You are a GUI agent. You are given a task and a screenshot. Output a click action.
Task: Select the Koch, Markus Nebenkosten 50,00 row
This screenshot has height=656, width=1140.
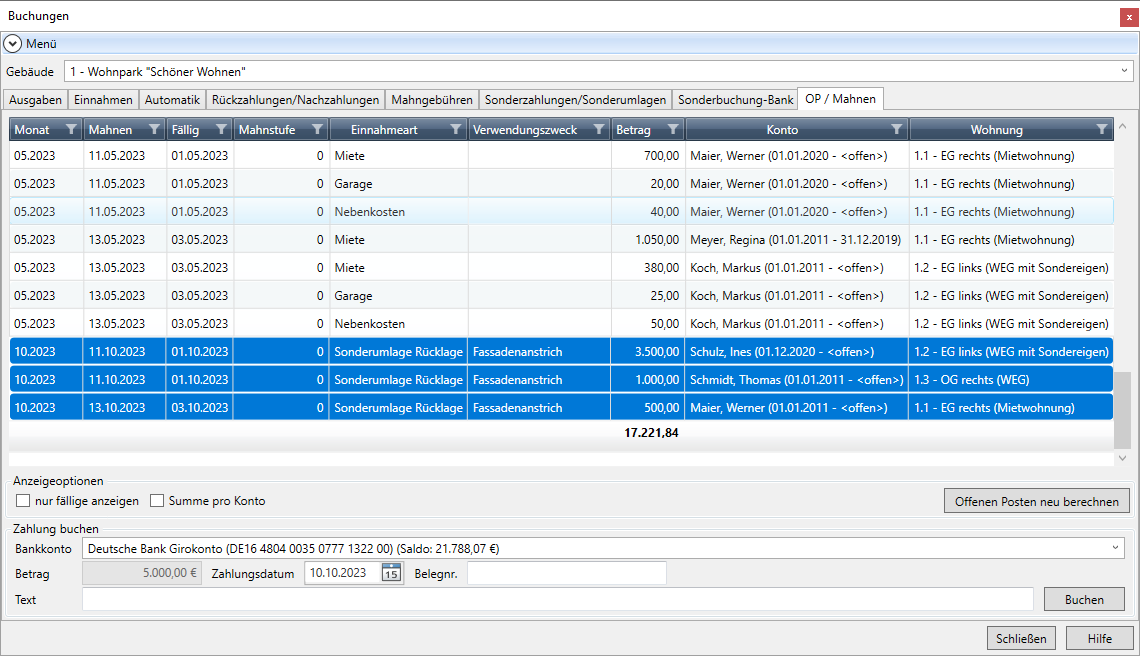click(x=561, y=324)
